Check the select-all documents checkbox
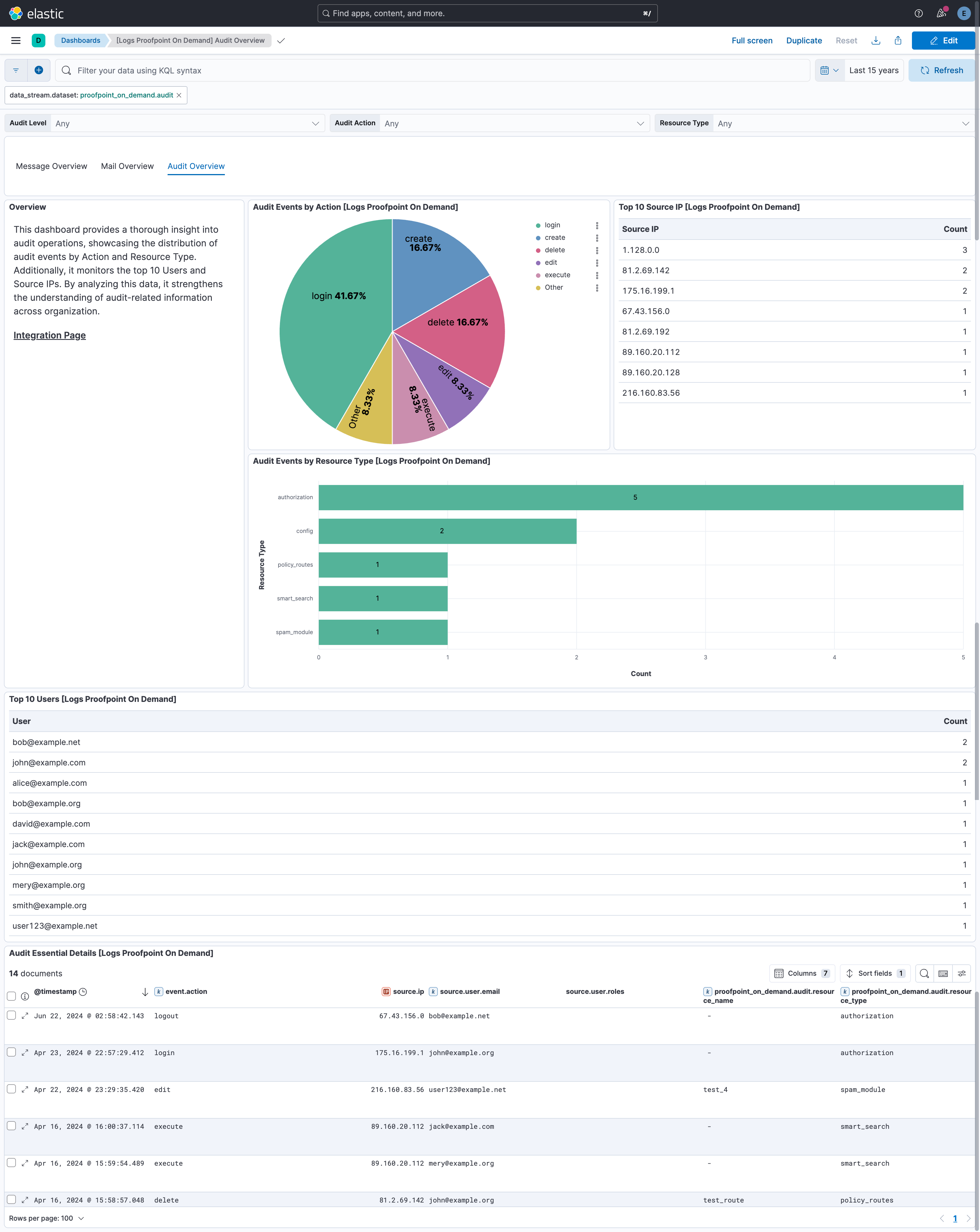The height and width of the screenshot is (1232, 980). (x=11, y=996)
